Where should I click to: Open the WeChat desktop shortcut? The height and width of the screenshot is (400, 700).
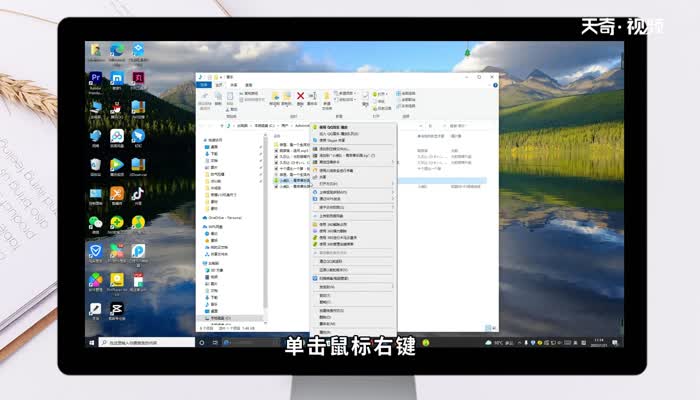96,222
